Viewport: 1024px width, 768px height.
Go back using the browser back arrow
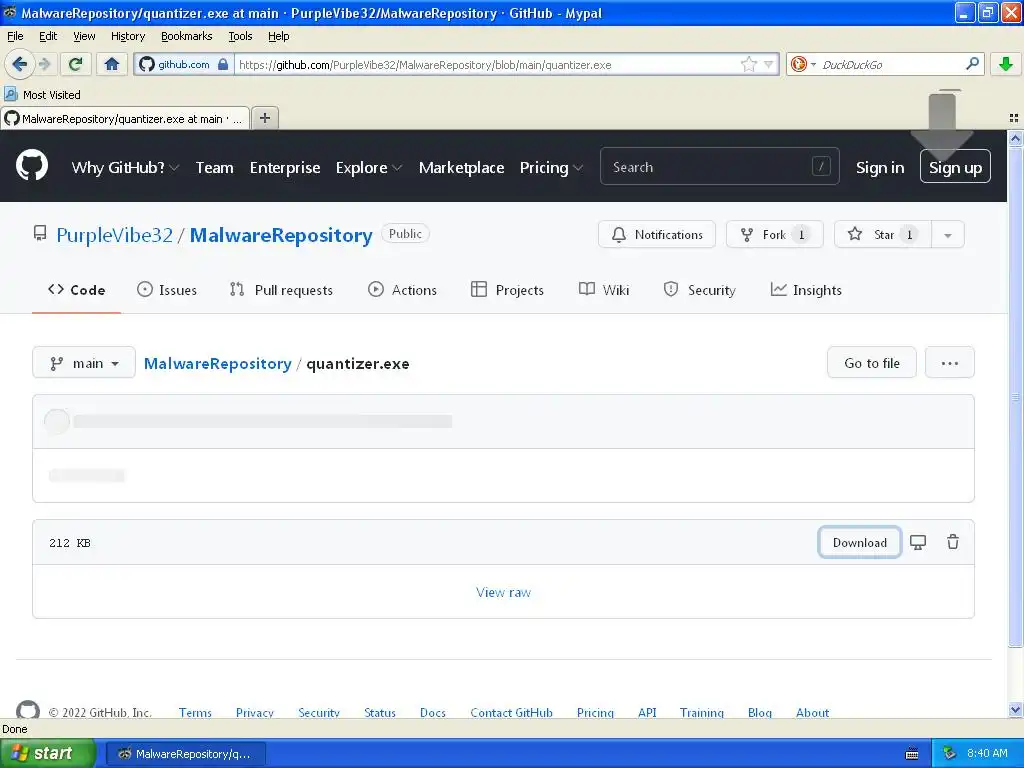pos(19,64)
